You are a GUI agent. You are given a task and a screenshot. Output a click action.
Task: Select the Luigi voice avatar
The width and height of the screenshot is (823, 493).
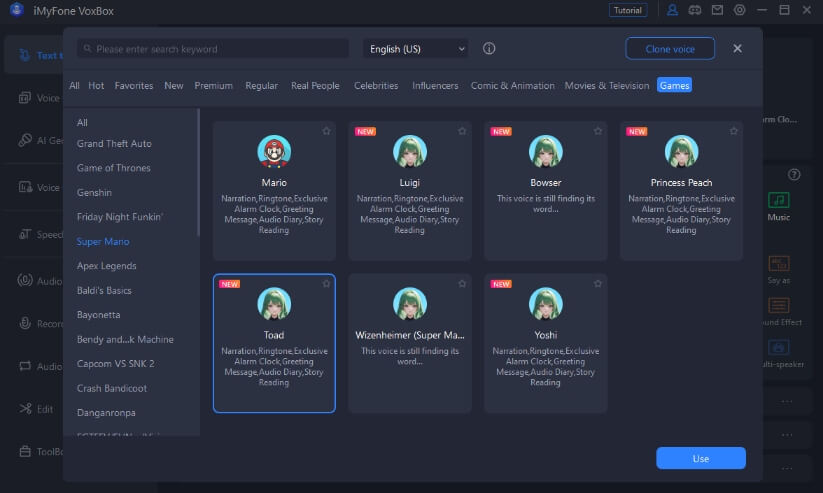coord(410,151)
